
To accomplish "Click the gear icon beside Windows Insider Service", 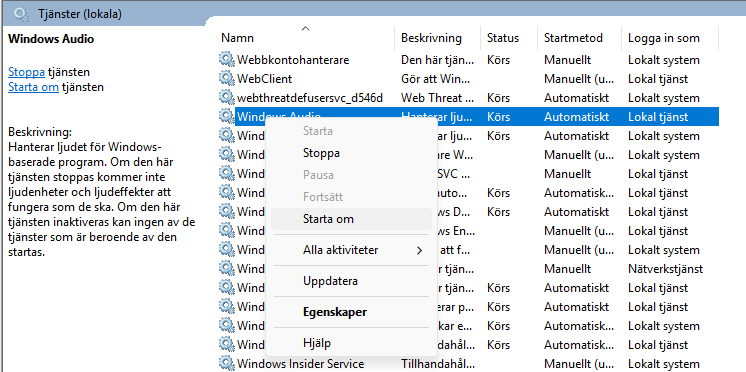I will pos(226,364).
